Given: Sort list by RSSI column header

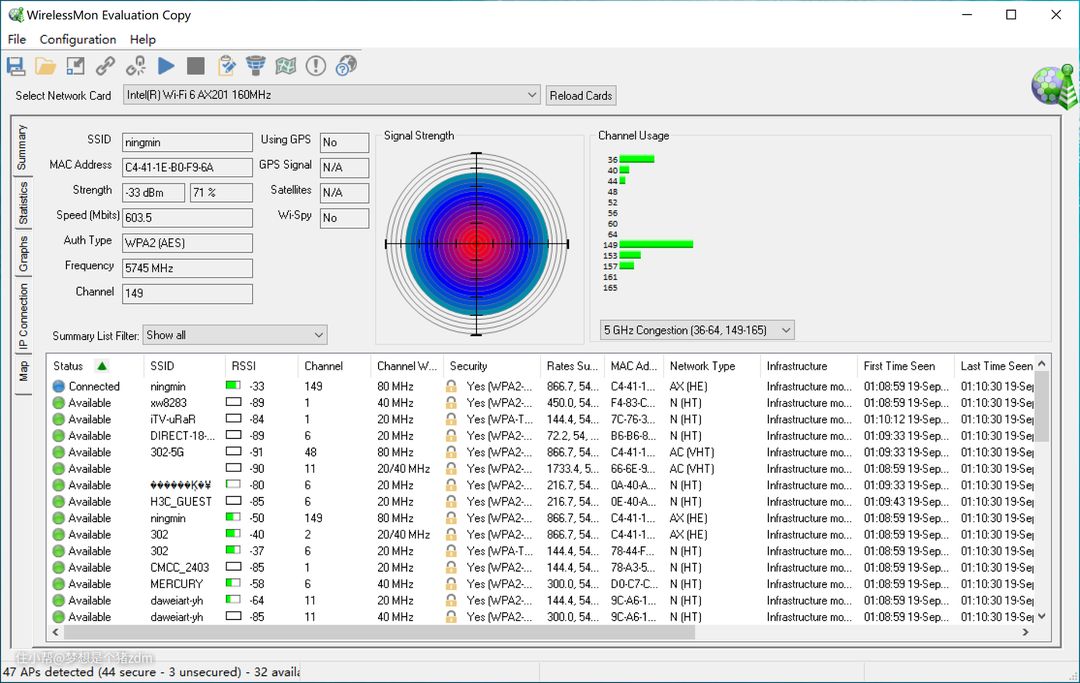Looking at the screenshot, I should (243, 366).
